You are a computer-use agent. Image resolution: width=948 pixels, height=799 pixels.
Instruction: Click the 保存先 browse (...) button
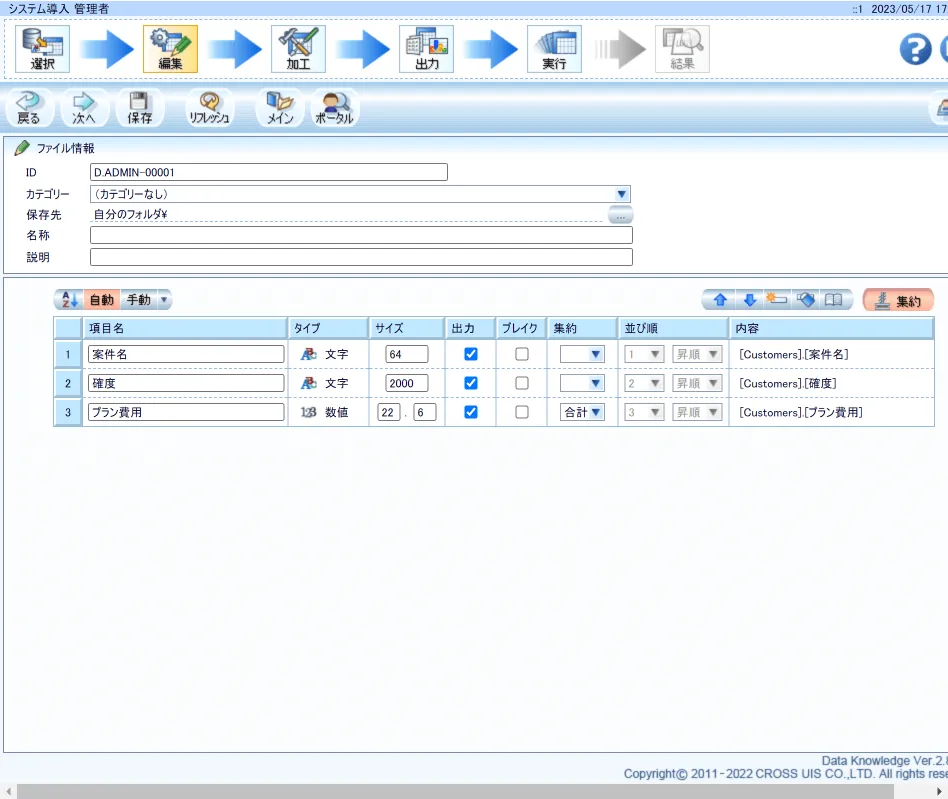click(x=620, y=215)
